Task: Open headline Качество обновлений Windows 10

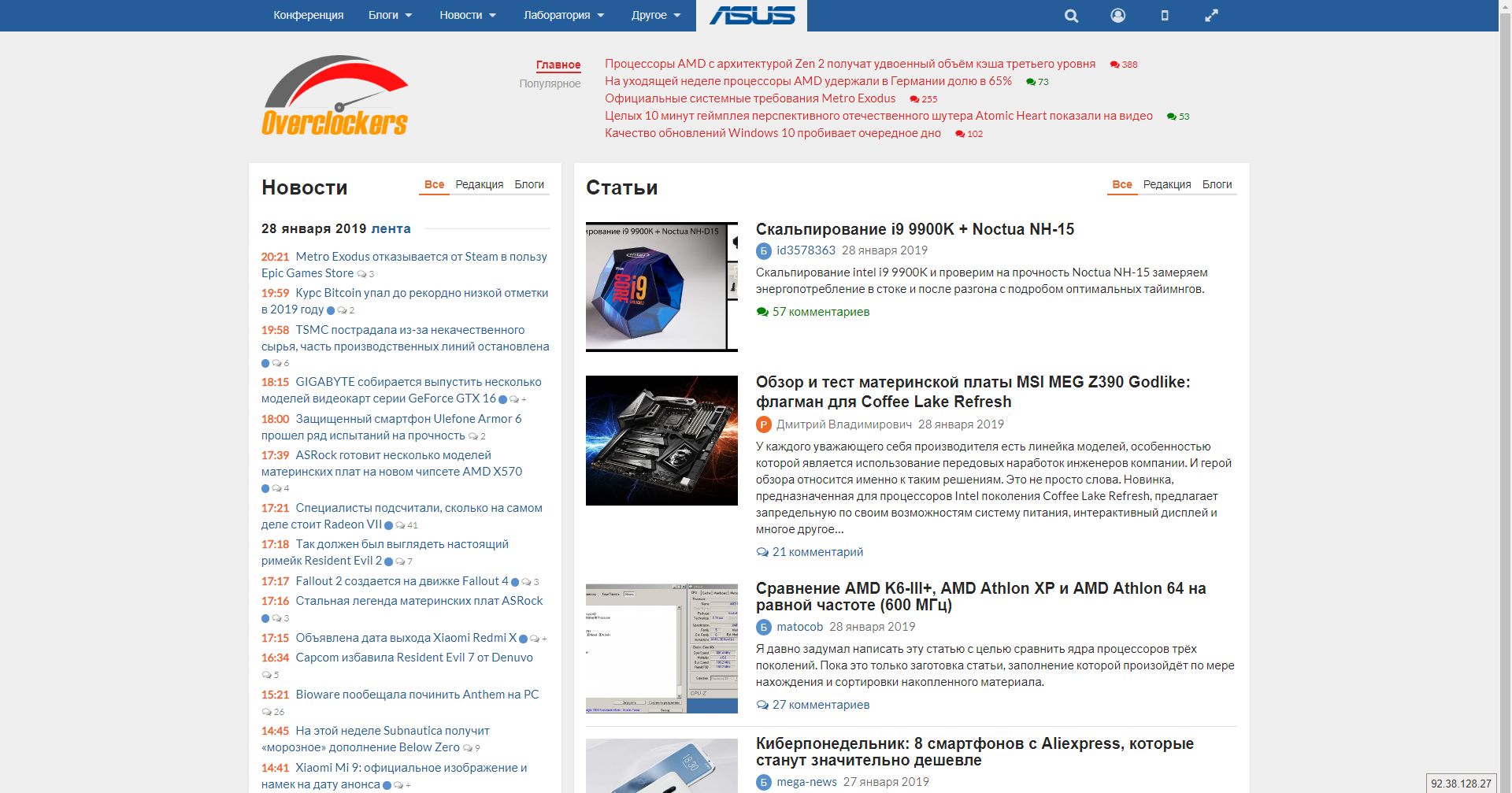Action: [773, 134]
